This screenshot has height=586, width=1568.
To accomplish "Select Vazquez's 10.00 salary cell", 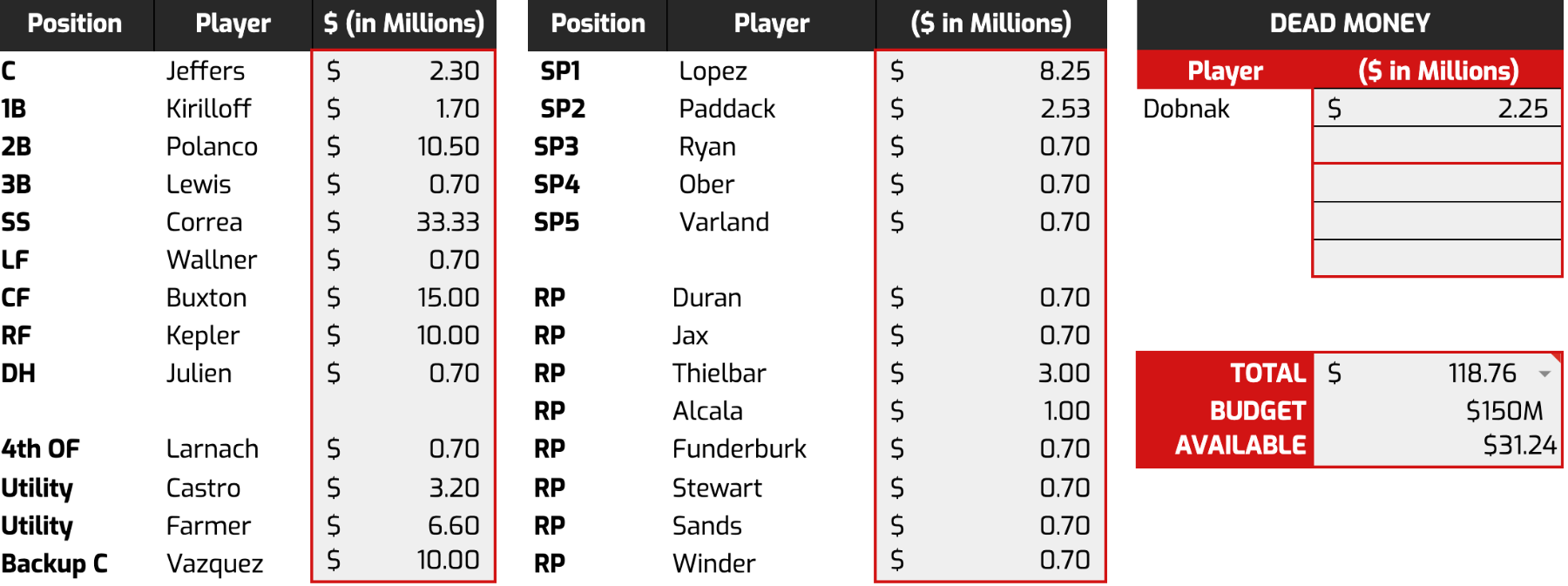I will [403, 561].
